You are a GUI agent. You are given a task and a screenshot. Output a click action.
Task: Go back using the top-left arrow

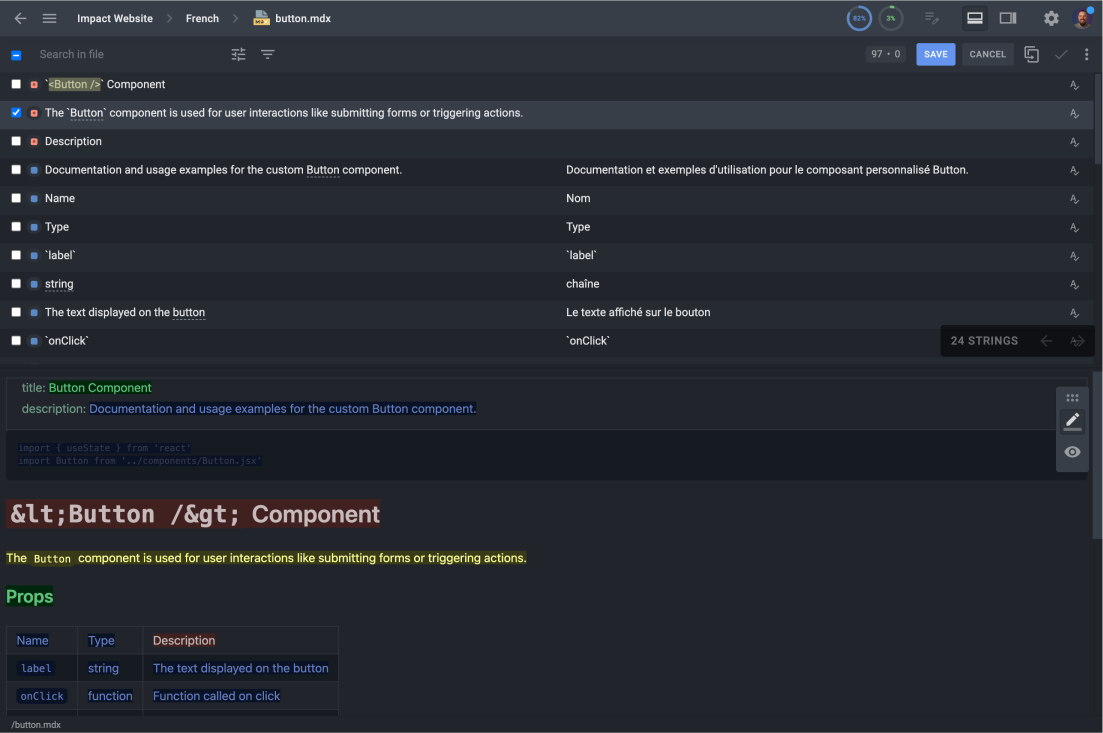click(20, 18)
